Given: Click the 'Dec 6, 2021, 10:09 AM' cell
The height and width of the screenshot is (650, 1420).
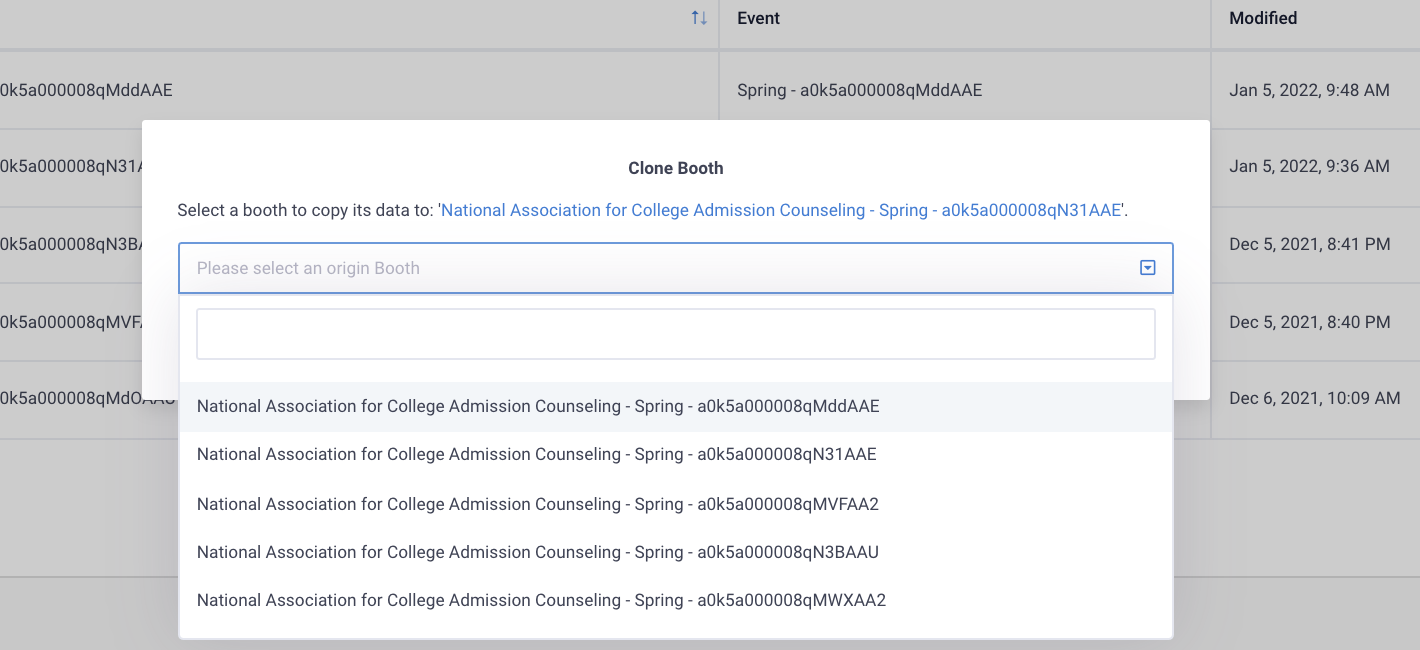Looking at the screenshot, I should click(1314, 398).
